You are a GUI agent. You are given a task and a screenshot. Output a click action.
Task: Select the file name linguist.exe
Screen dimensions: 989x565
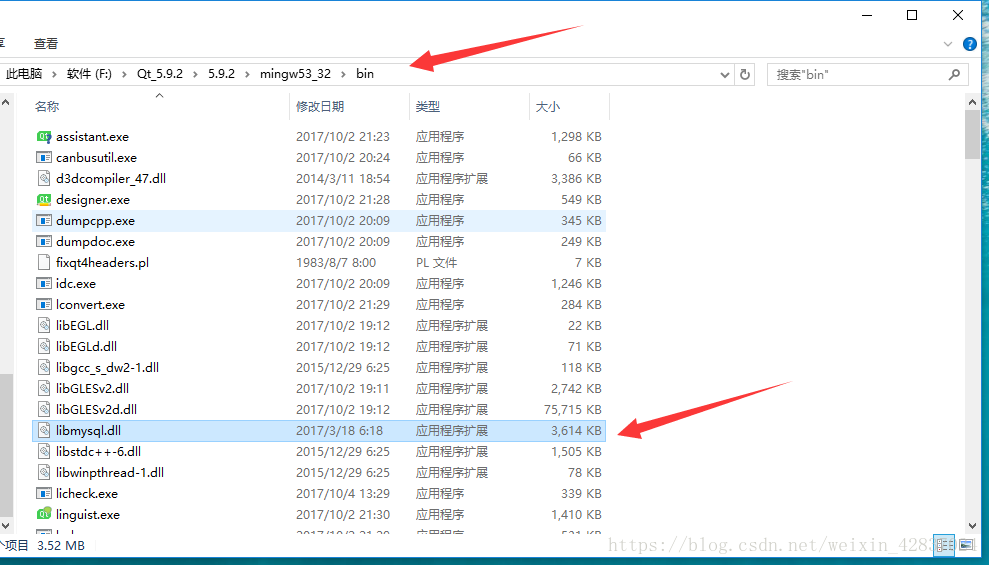(88, 515)
